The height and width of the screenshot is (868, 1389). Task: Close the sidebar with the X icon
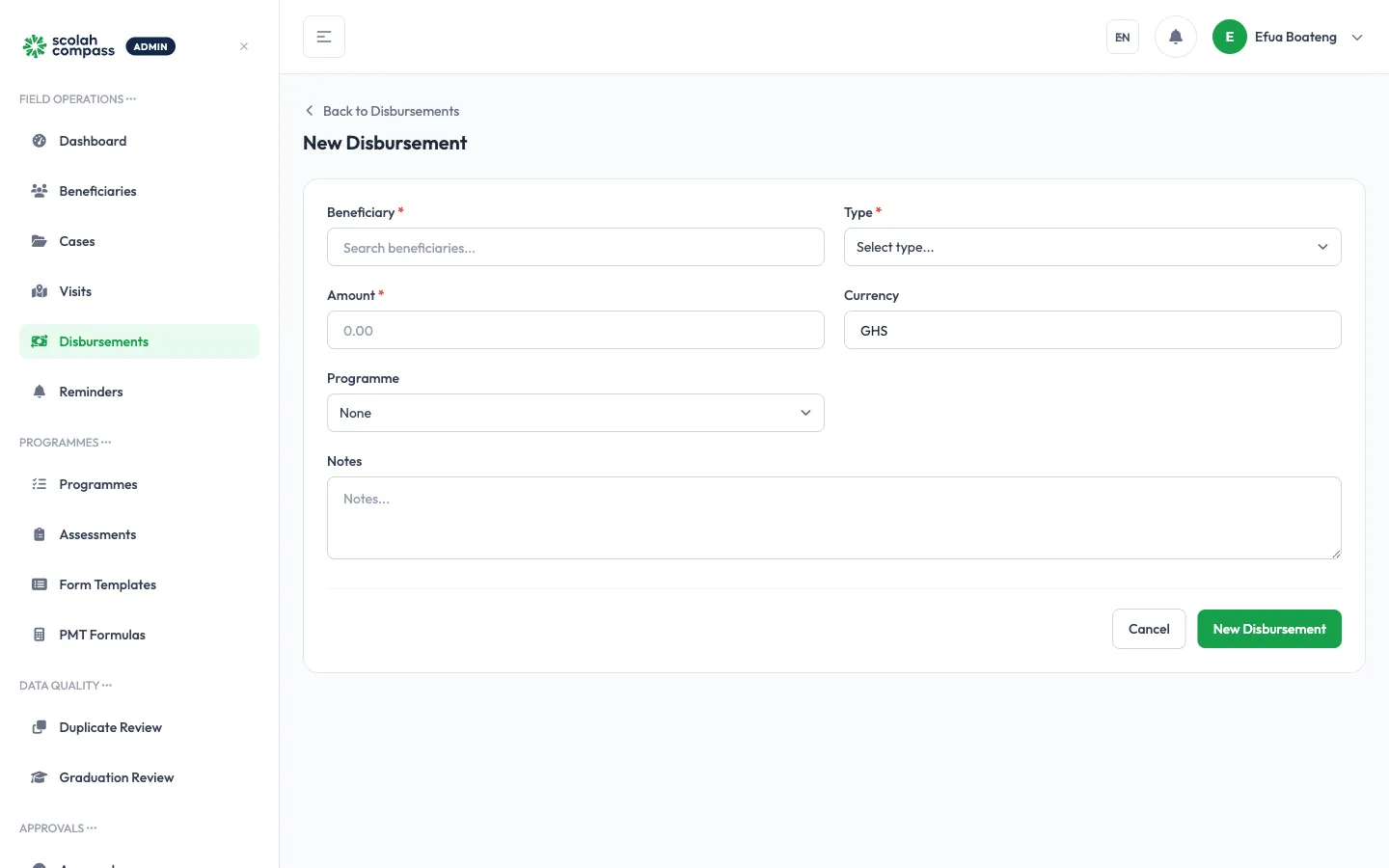pos(244,46)
